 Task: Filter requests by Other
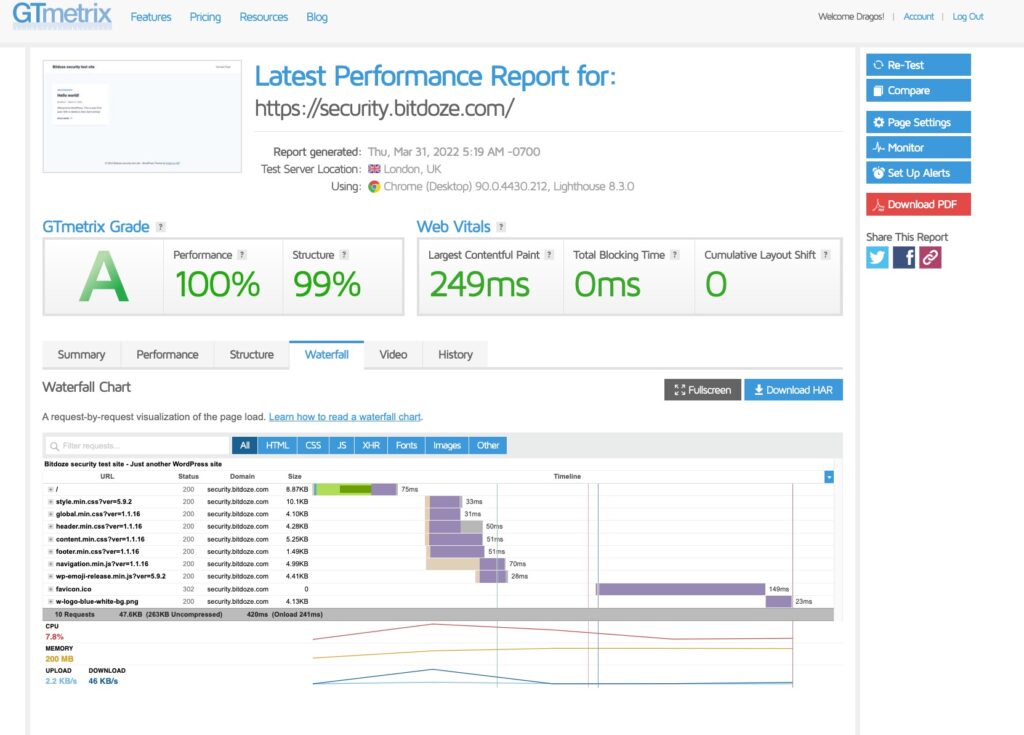[488, 446]
